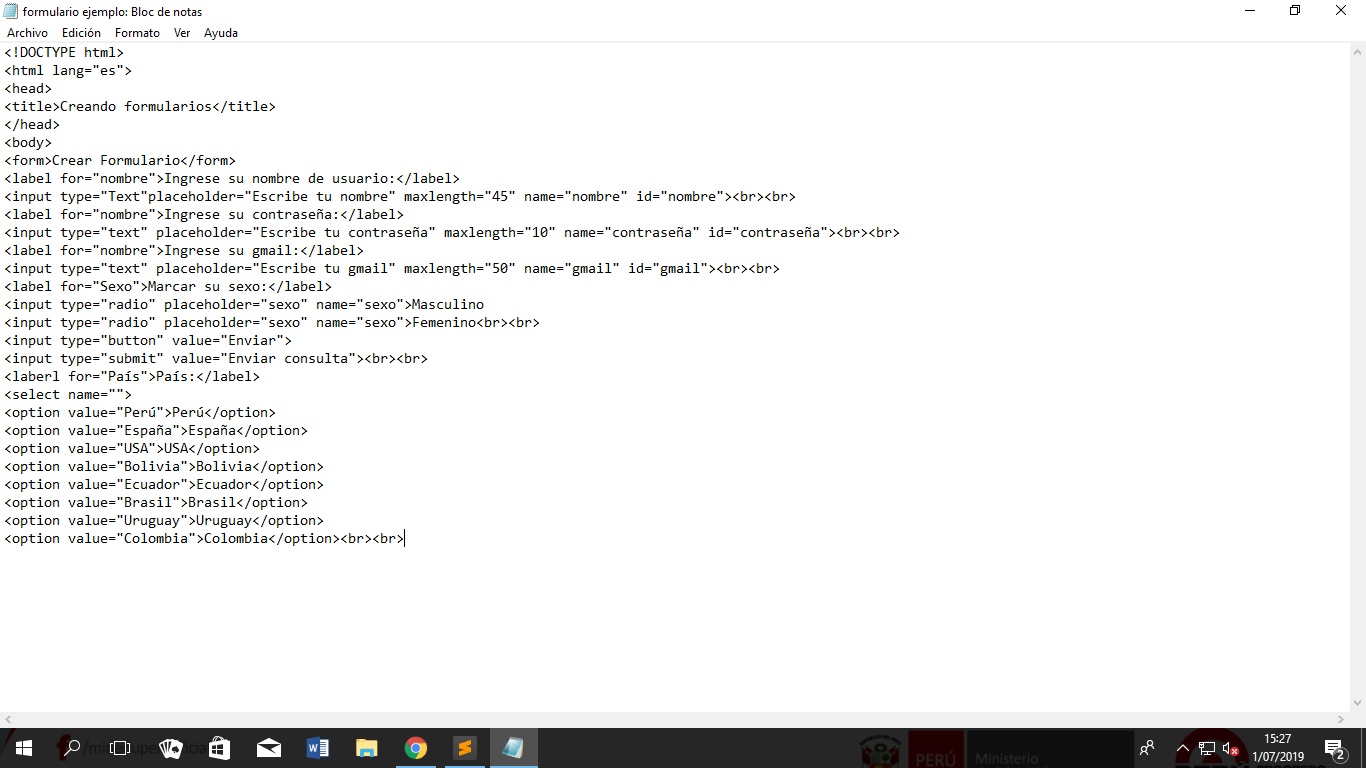
Task: Click the option line for Colombia
Action: (204, 538)
